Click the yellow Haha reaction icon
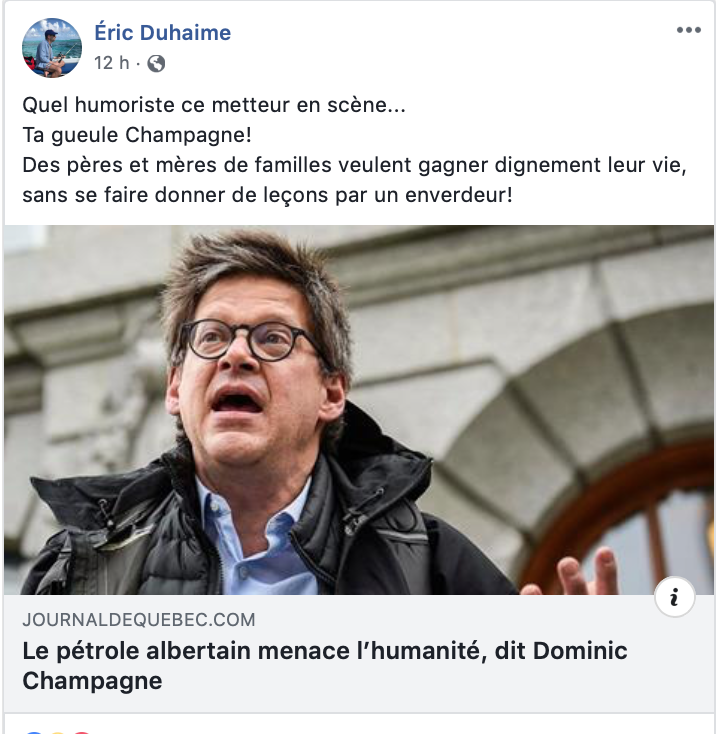Image resolution: width=720 pixels, height=734 pixels. click(57, 732)
